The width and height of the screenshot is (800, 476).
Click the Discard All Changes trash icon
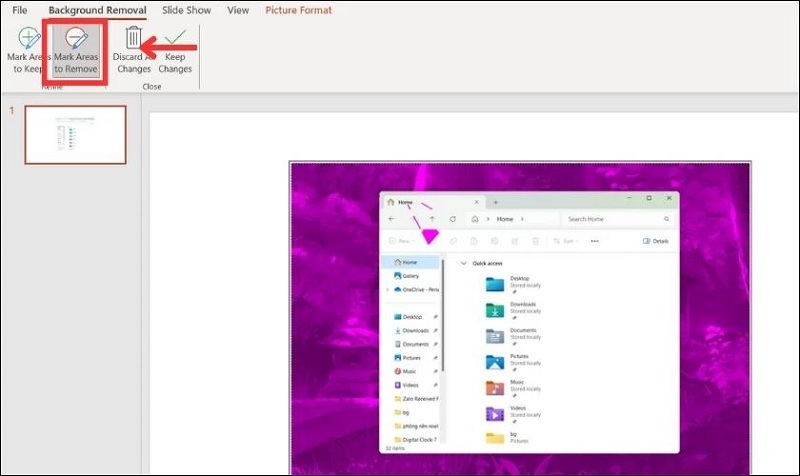[x=133, y=52]
